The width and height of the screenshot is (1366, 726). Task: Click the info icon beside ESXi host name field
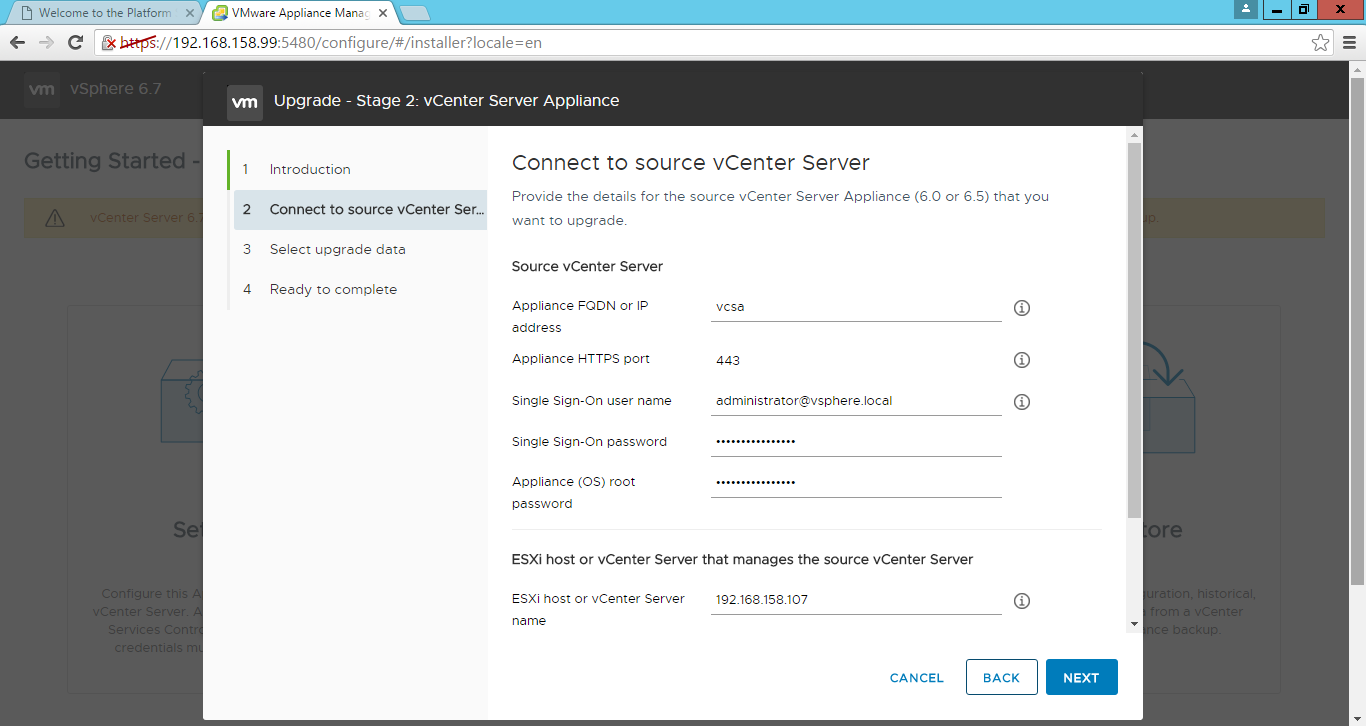tap(1021, 601)
